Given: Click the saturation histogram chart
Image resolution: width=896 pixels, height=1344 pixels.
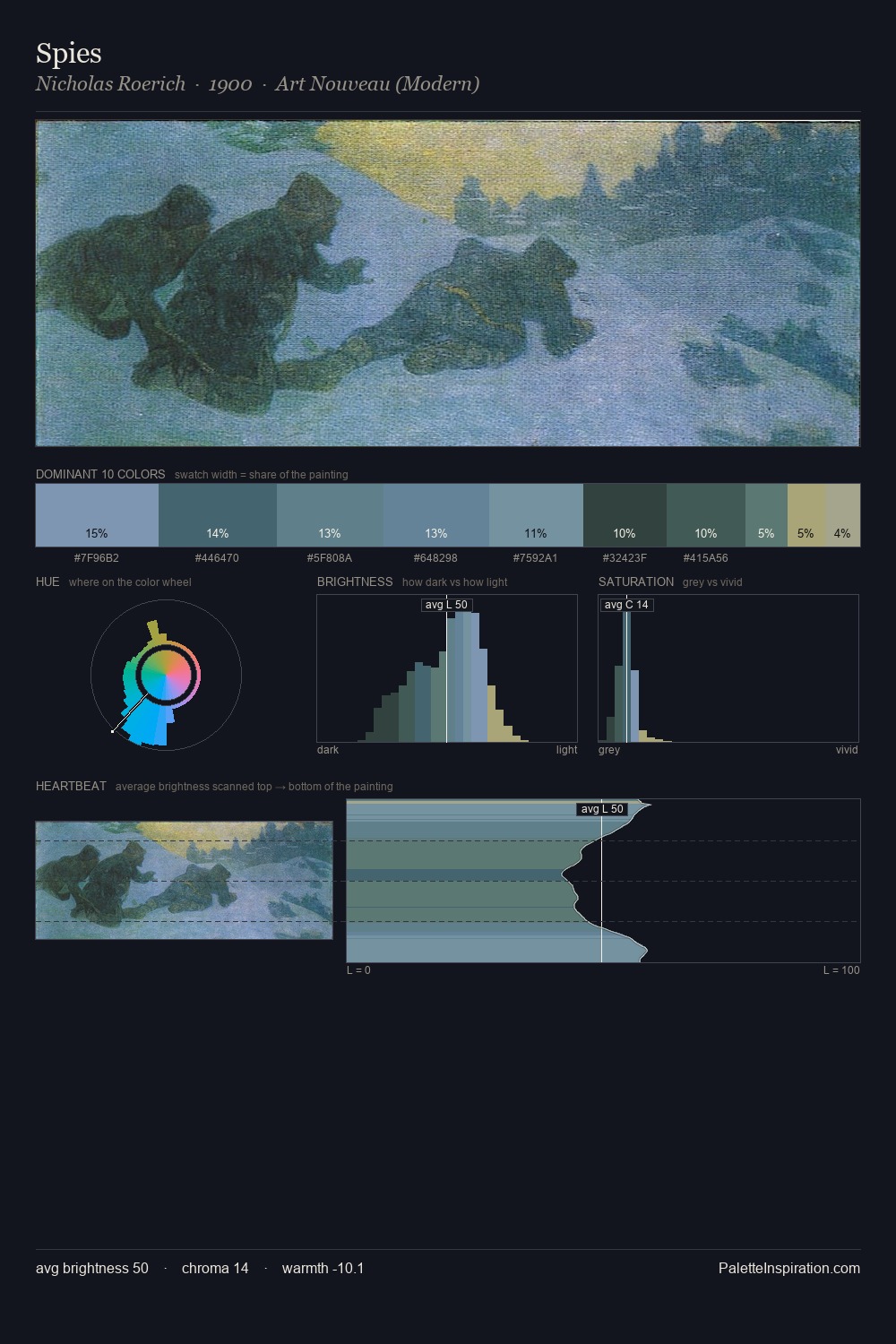Looking at the screenshot, I should tap(728, 668).
